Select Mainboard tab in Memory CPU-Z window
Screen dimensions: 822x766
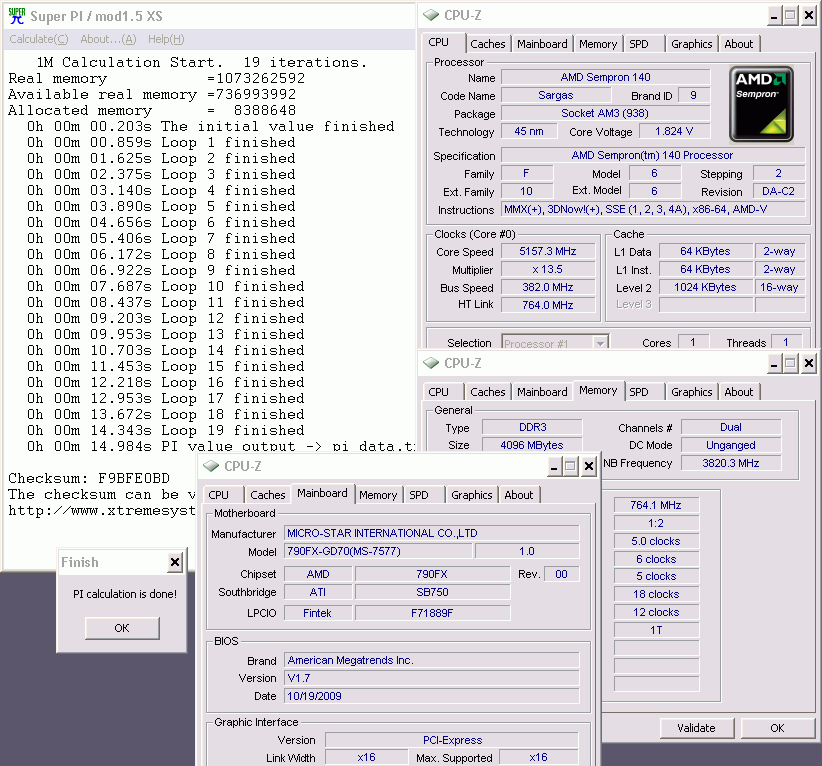click(x=542, y=392)
